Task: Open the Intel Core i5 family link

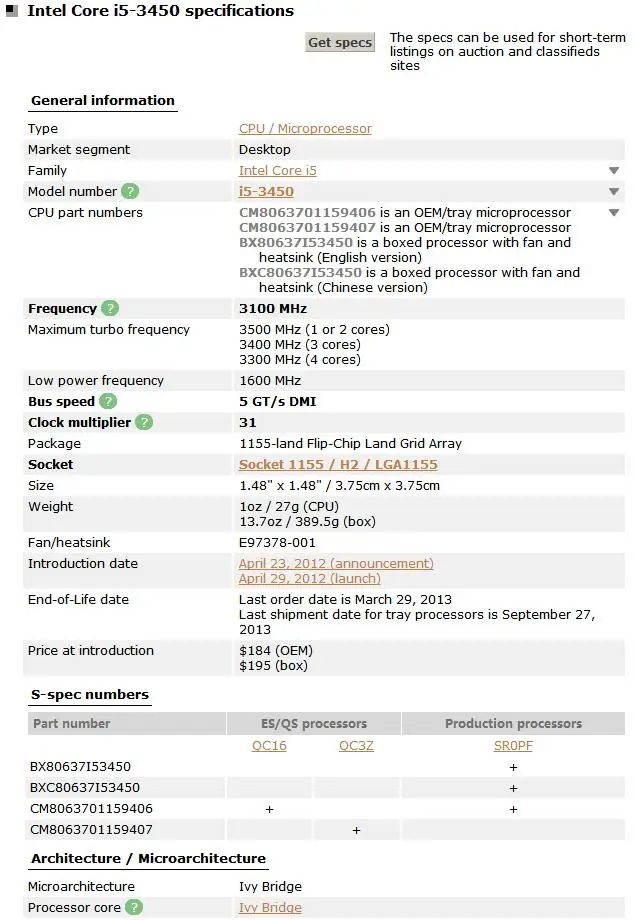Action: click(x=278, y=171)
